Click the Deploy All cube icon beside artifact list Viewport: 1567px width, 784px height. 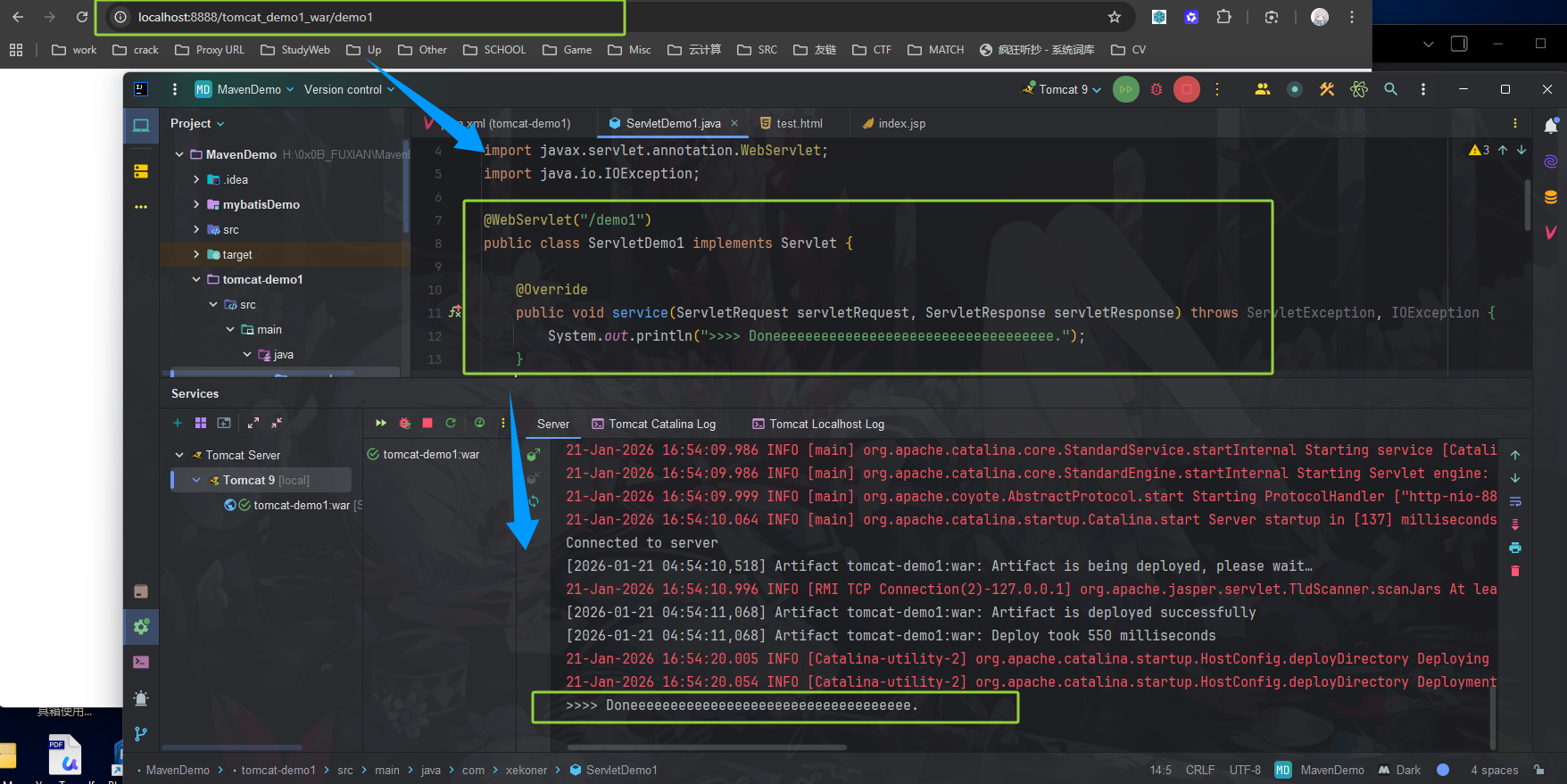click(x=534, y=455)
